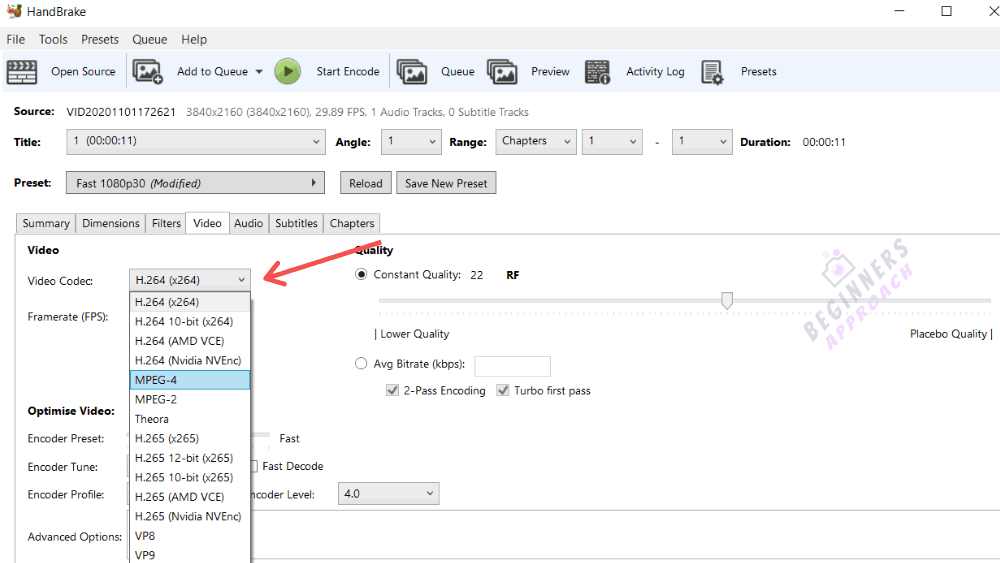Choose H.264 (AMD VCE) codec

click(190, 341)
